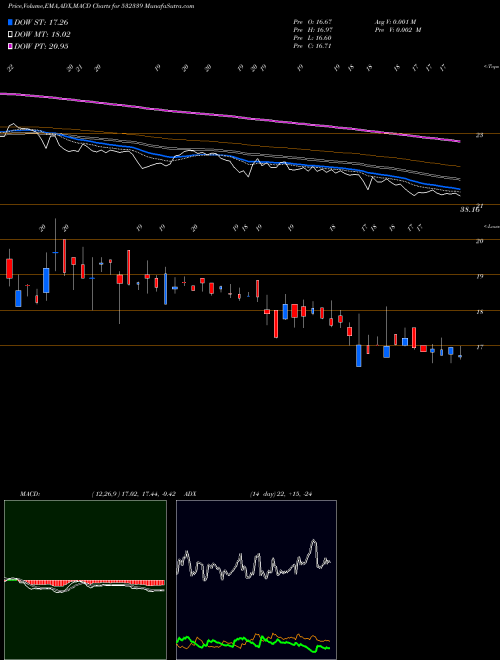Click the blue DOW ST legend swatch
500x660 pixels.
[11, 22]
